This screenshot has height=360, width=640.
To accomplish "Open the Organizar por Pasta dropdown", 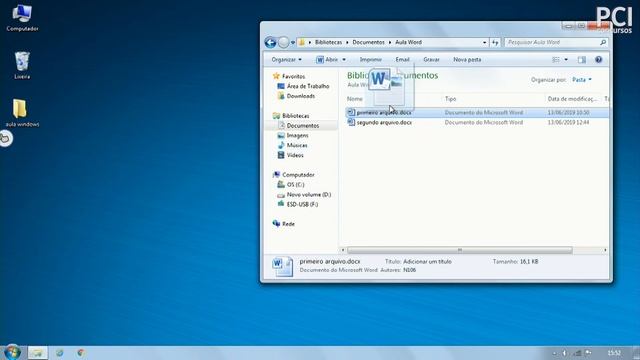I will point(582,80).
